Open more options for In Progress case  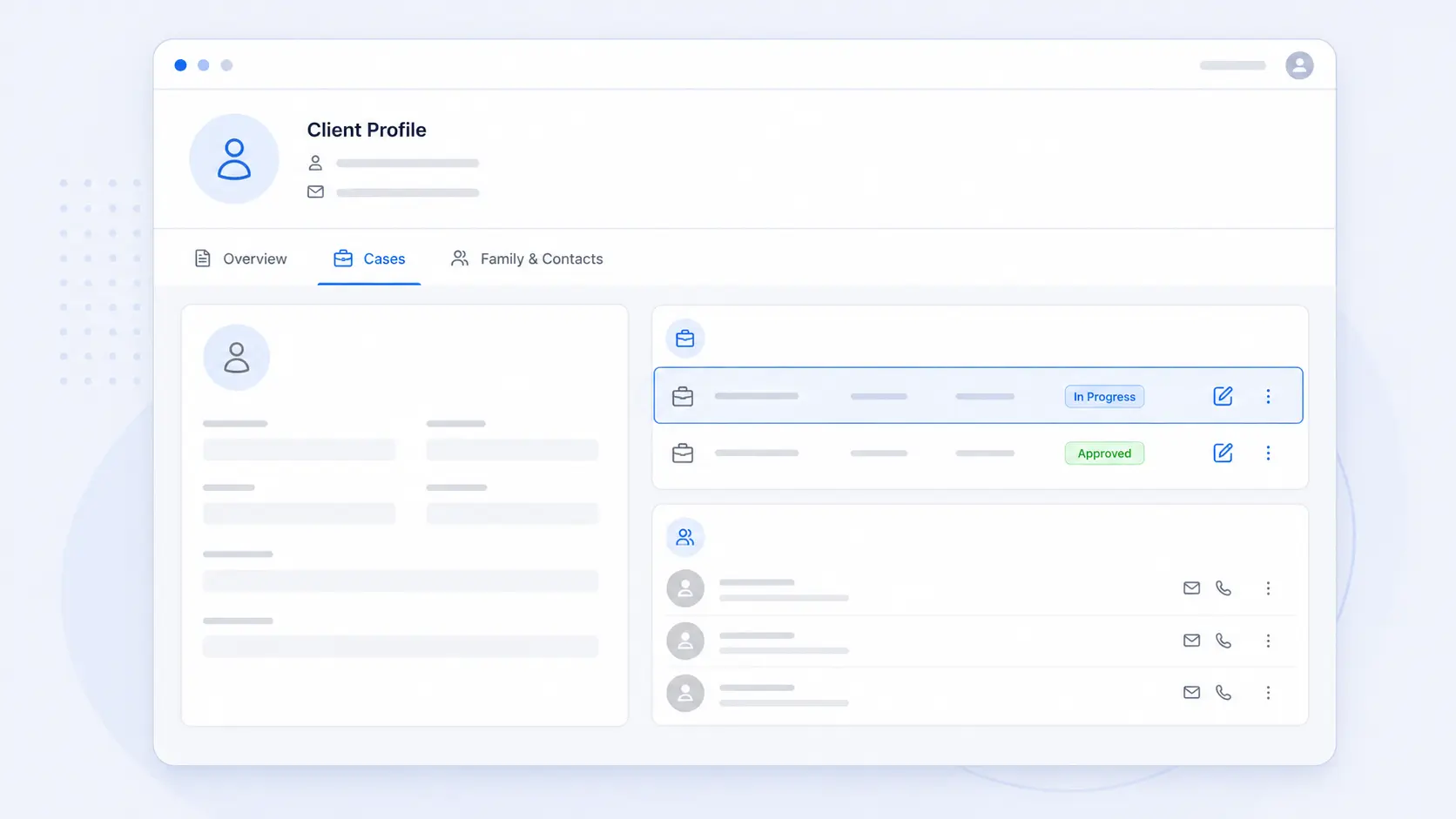[1268, 397]
